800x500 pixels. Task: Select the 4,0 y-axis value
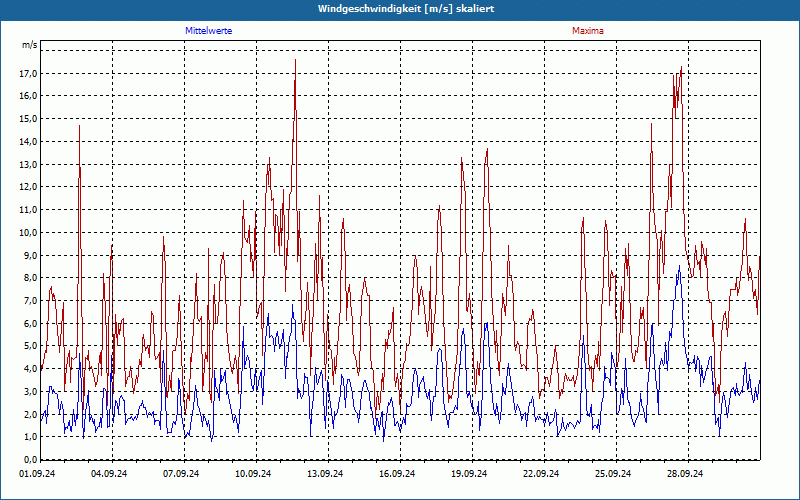[30, 368]
